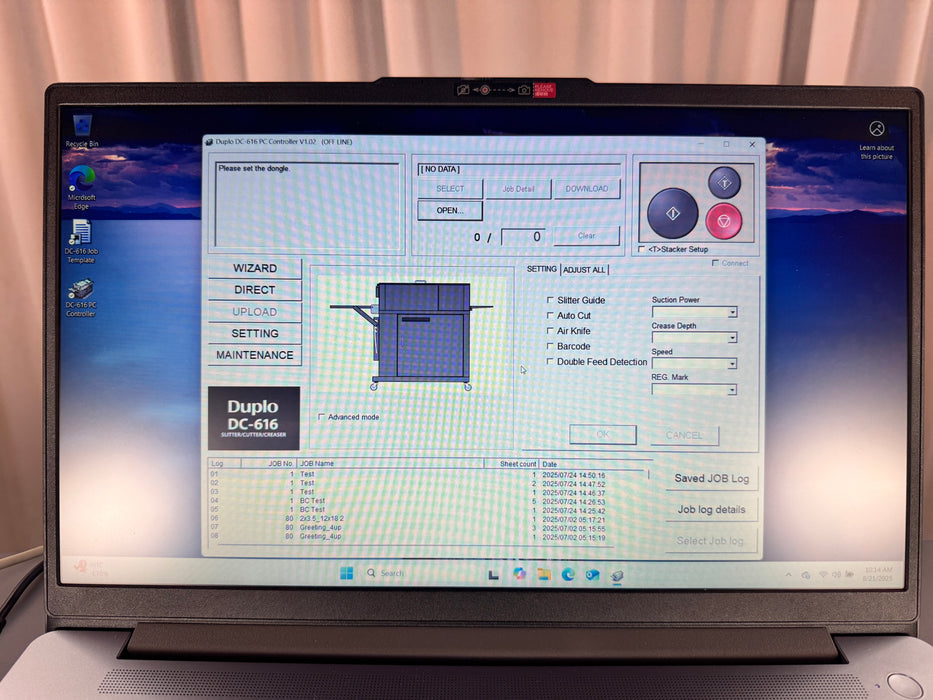Open Outlook from the taskbar
933x700 pixels.
(592, 574)
